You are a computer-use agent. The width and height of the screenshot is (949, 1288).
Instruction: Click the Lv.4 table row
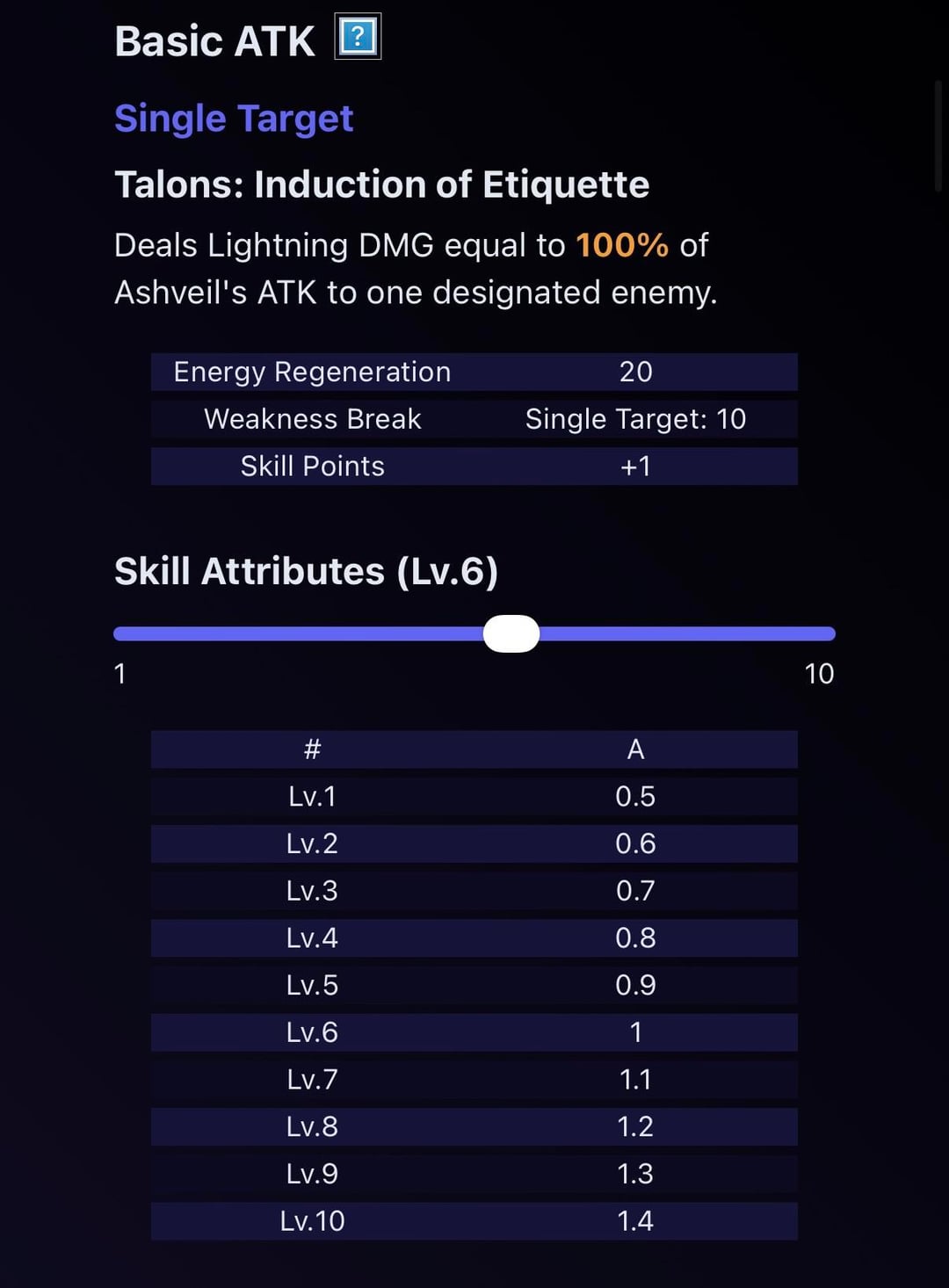[x=474, y=938]
